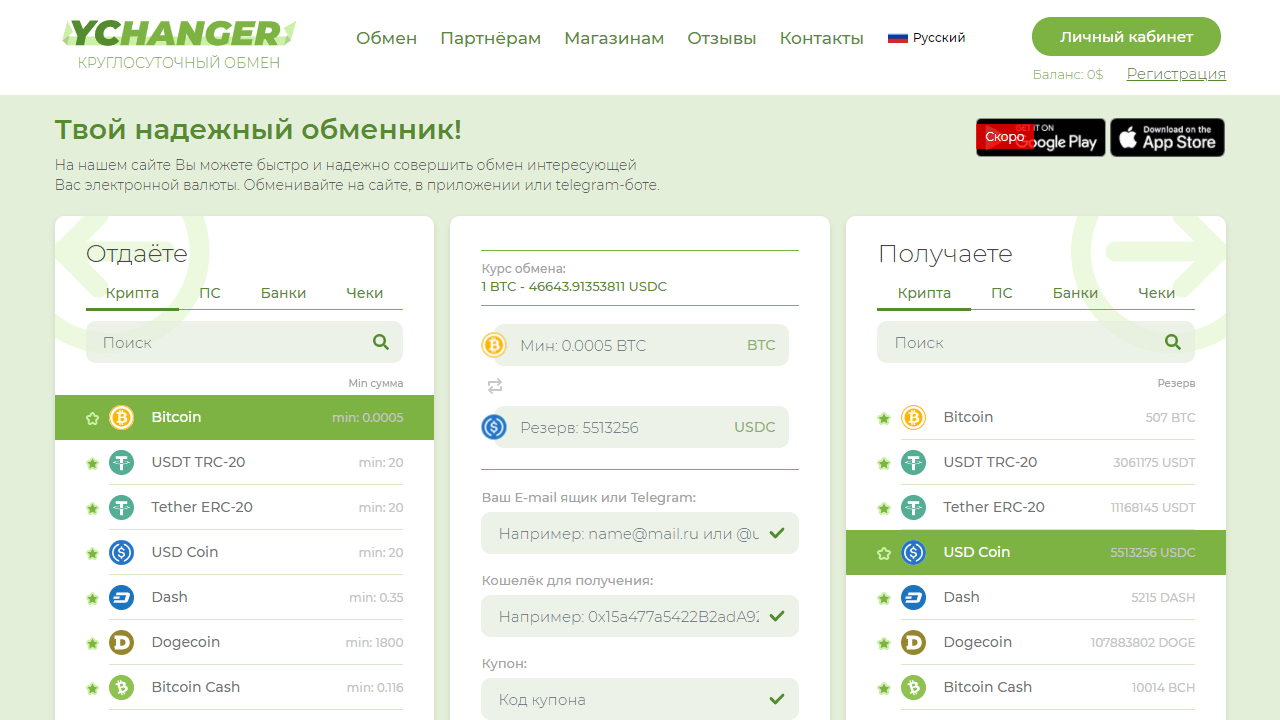
Task: Select ПС tab in Получаете panel
Action: [x=1001, y=293]
